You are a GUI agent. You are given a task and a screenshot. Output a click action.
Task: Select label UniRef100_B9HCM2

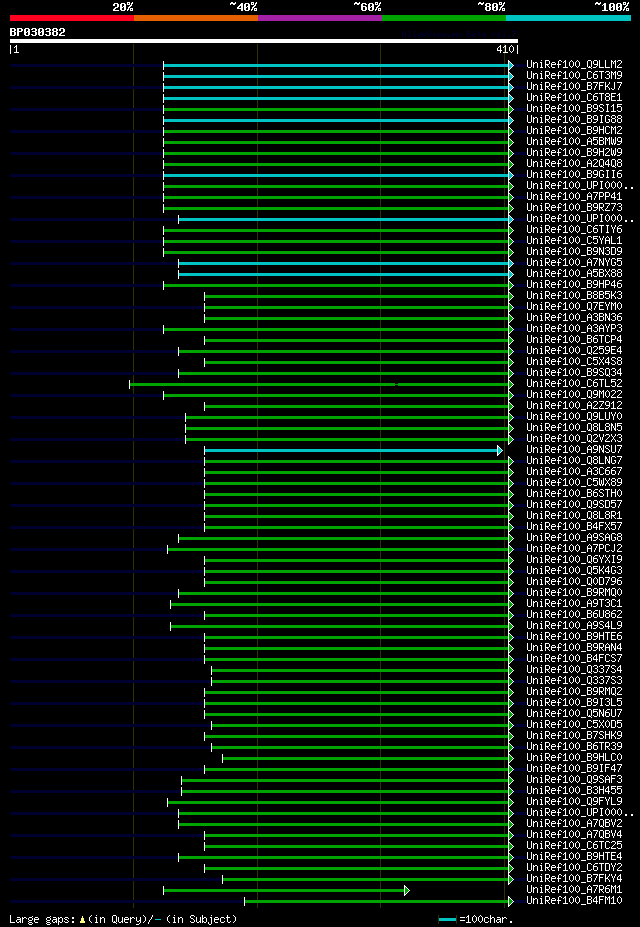[x=574, y=130]
